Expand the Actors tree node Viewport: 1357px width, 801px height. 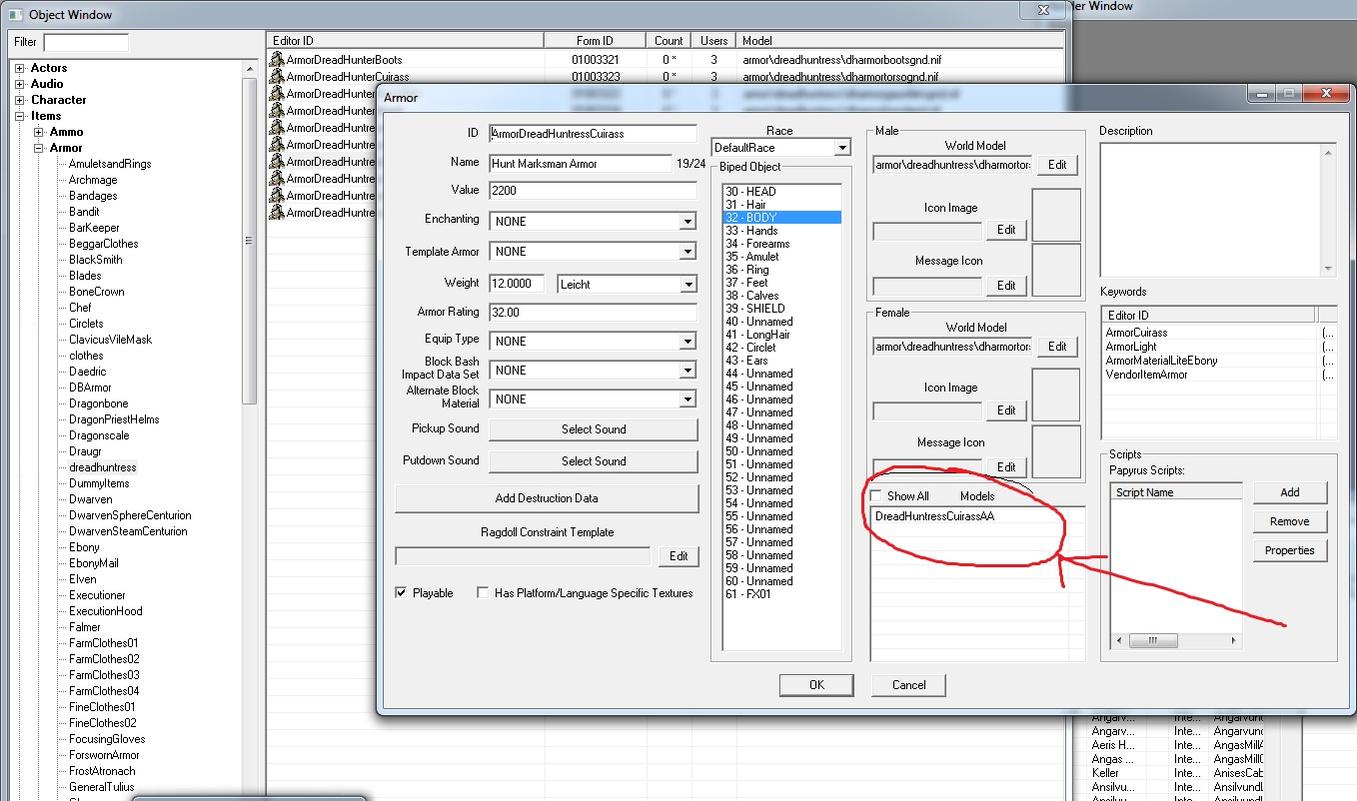[x=20, y=68]
